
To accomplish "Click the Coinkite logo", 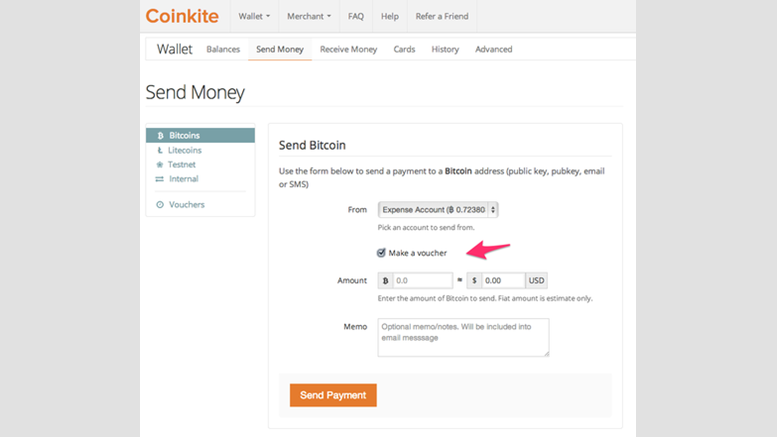I will pyautogui.click(x=182, y=16).
